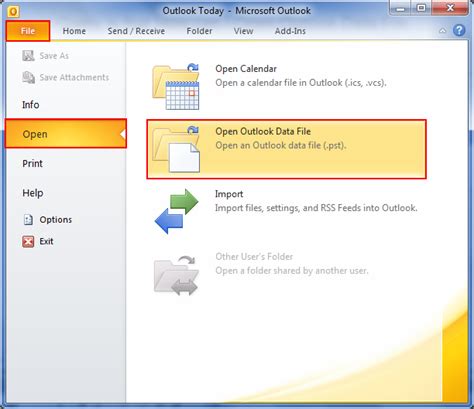Screen dimensions: 474x409
Task: Minimize the ribbon with the caret arrow
Action: [x=442, y=31]
